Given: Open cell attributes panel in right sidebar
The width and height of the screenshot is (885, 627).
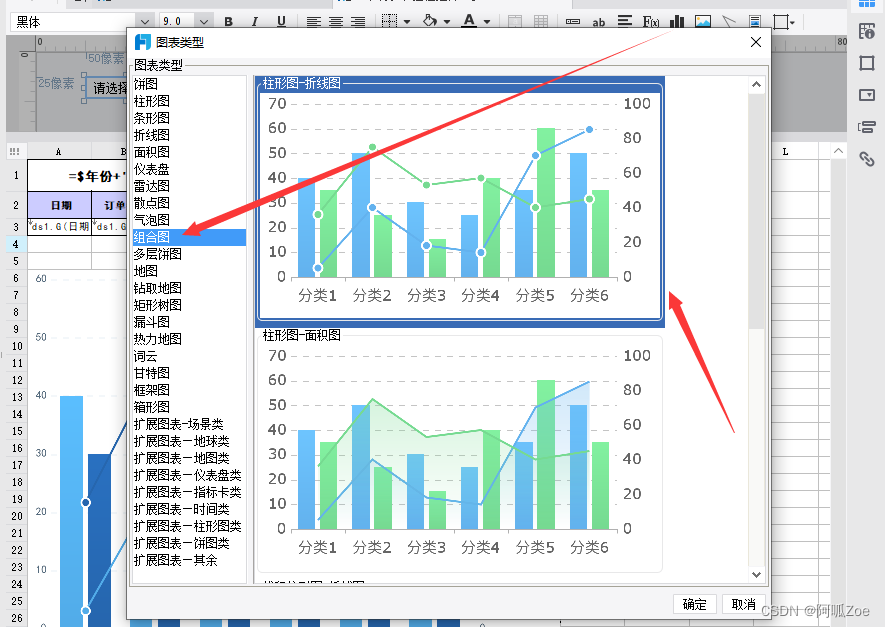Looking at the screenshot, I should click(x=867, y=31).
